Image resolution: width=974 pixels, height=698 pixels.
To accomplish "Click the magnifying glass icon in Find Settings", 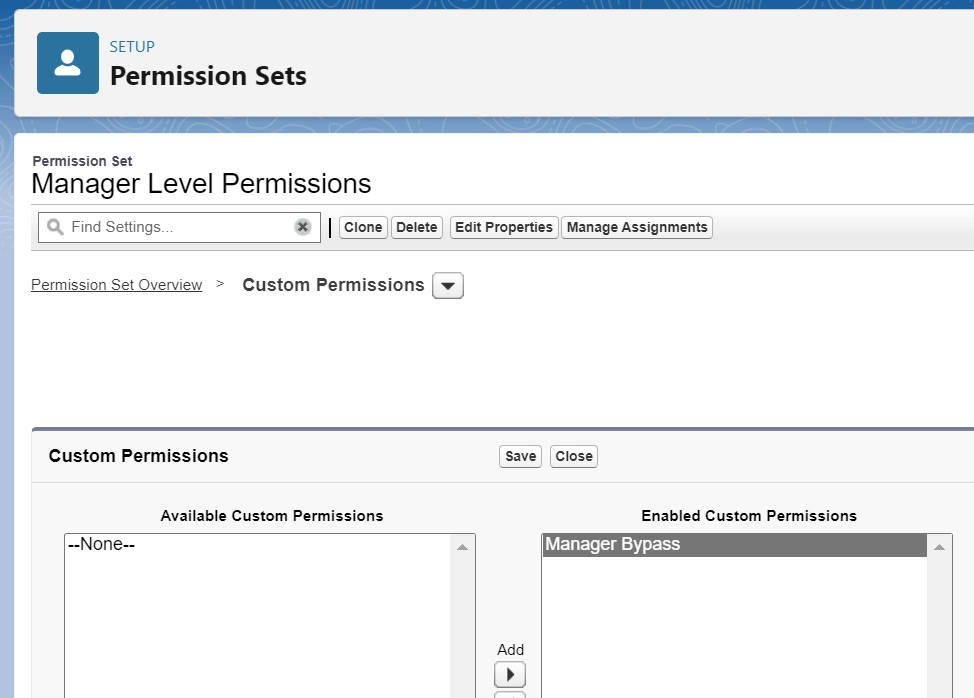I will [54, 227].
